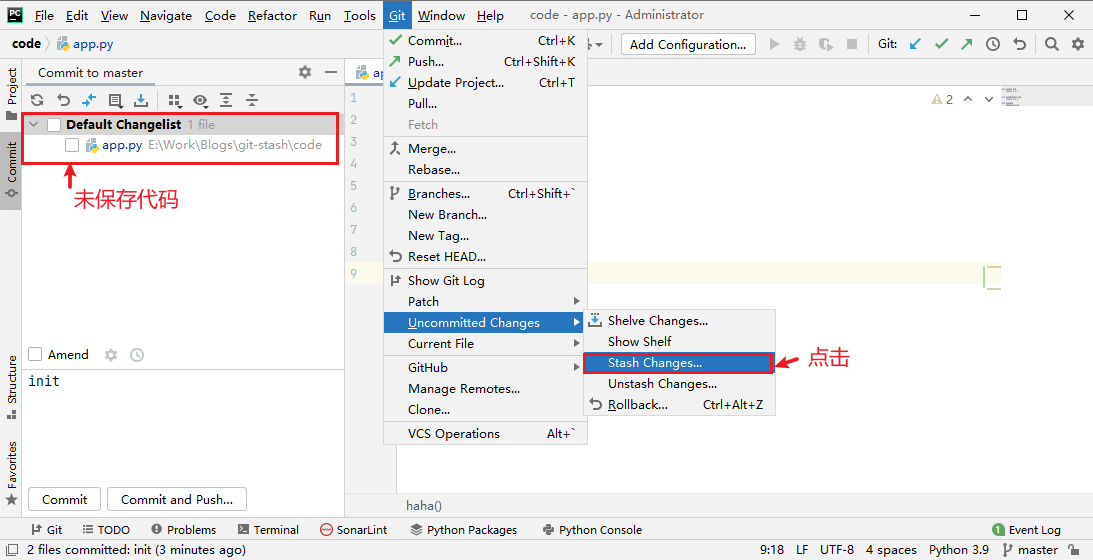Click the Shelve Silently icon in Commit toolbar
Screen dimensions: 1093x560
[x=141, y=100]
